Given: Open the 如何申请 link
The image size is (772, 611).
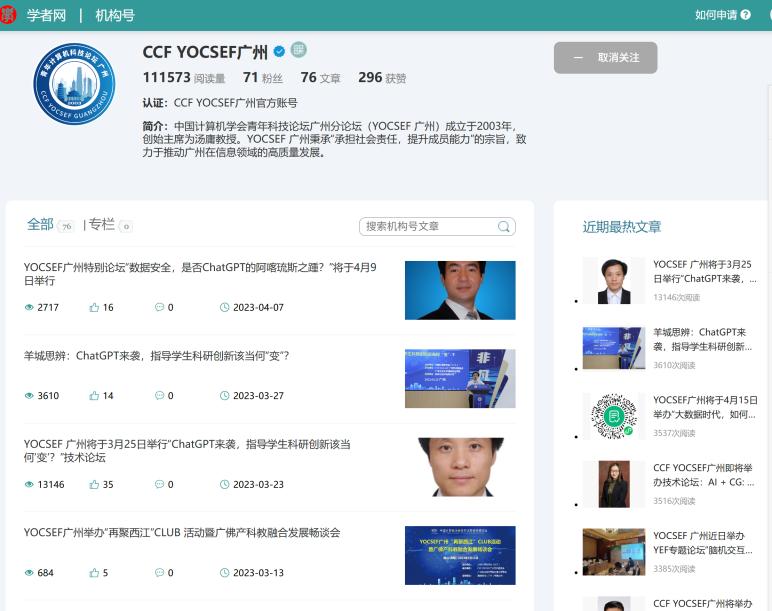Looking at the screenshot, I should click(716, 15).
